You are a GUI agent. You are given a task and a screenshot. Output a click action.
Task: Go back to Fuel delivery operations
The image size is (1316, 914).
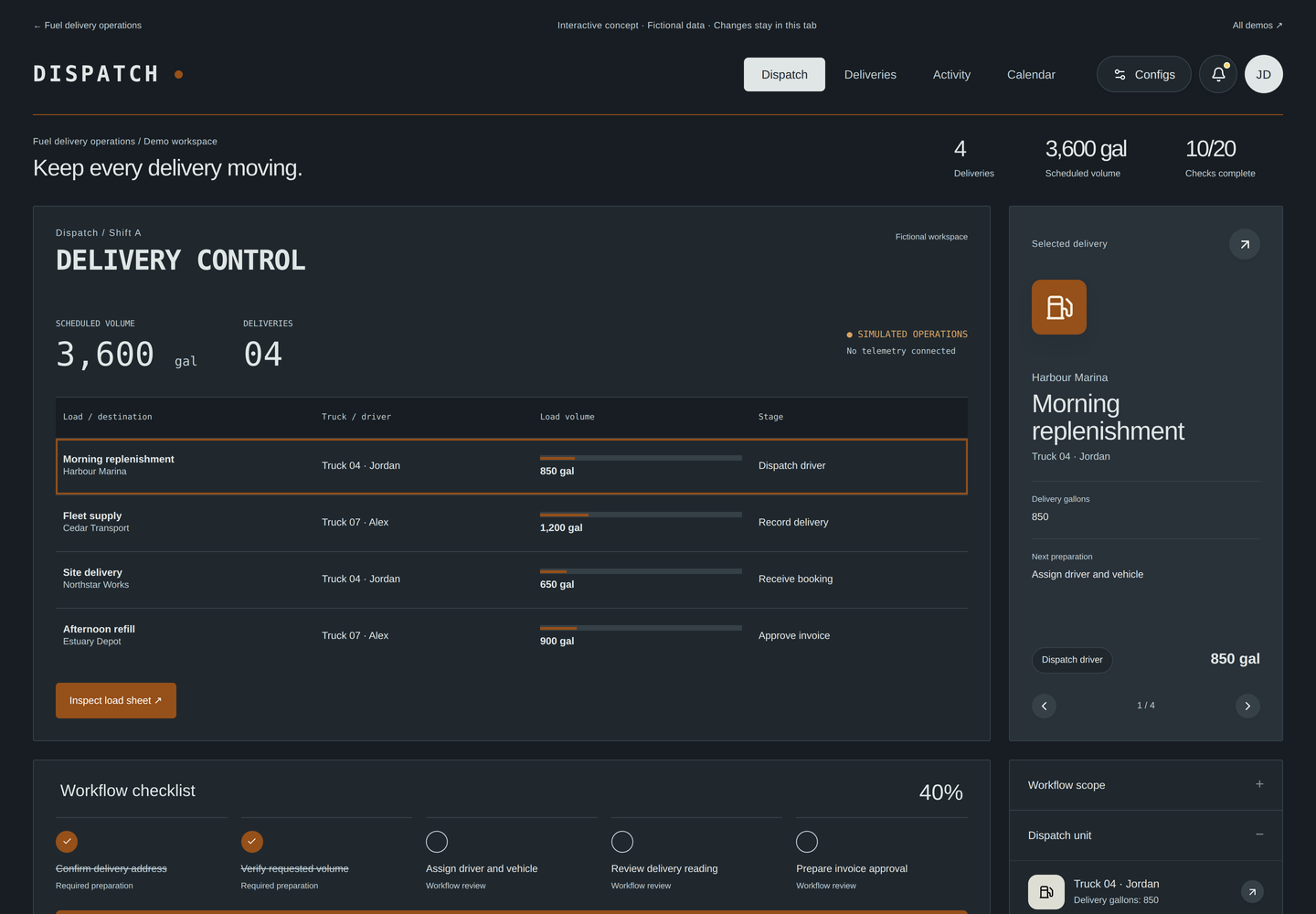point(88,26)
